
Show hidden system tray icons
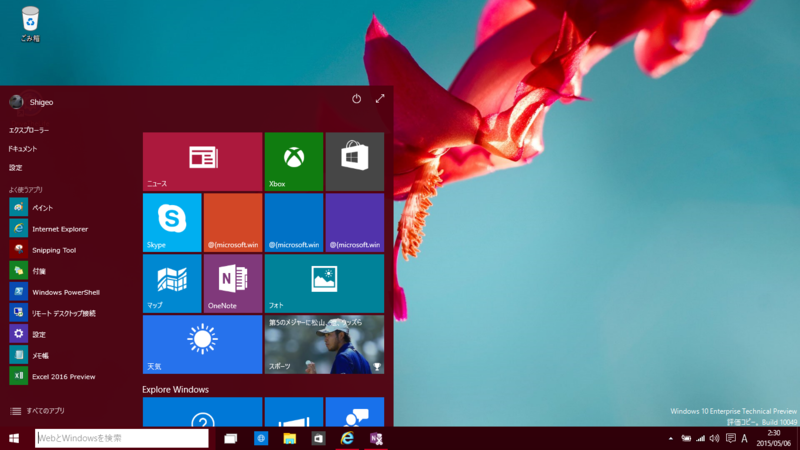coord(671,438)
